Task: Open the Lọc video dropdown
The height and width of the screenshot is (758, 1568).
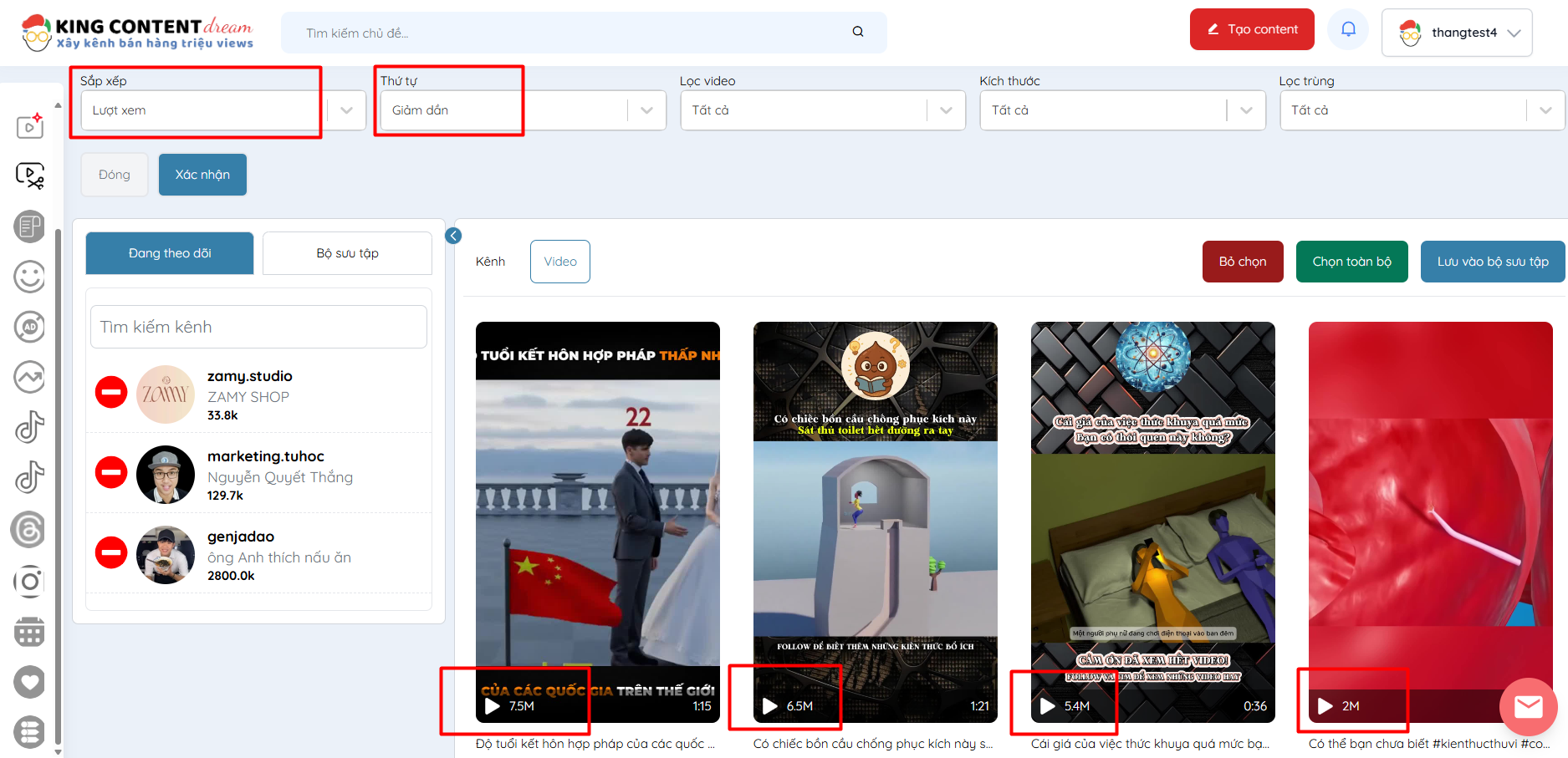Action: click(x=823, y=110)
